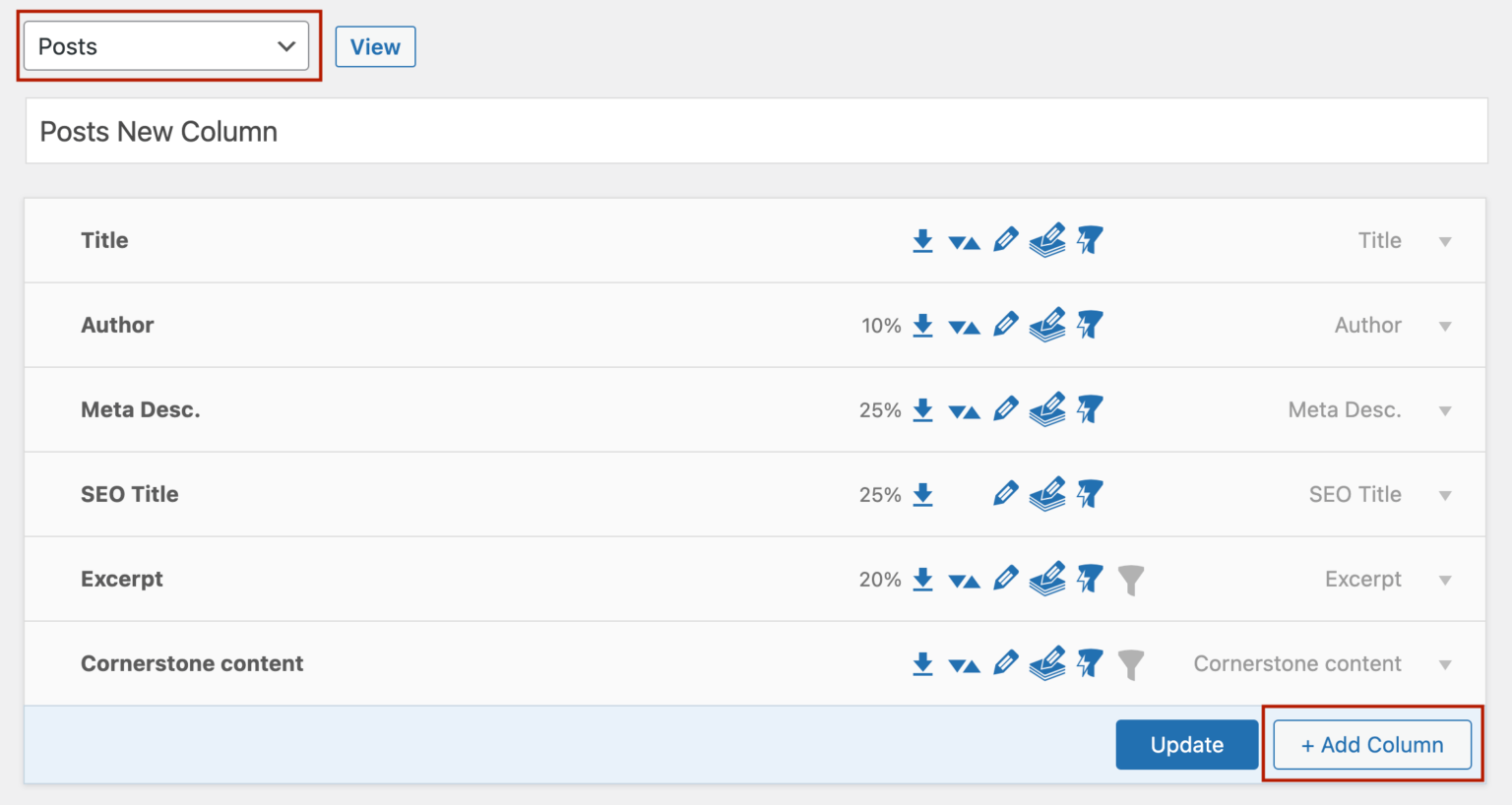Click the smart filter icon in Excerpt row
1512x805 pixels.
[1090, 579]
